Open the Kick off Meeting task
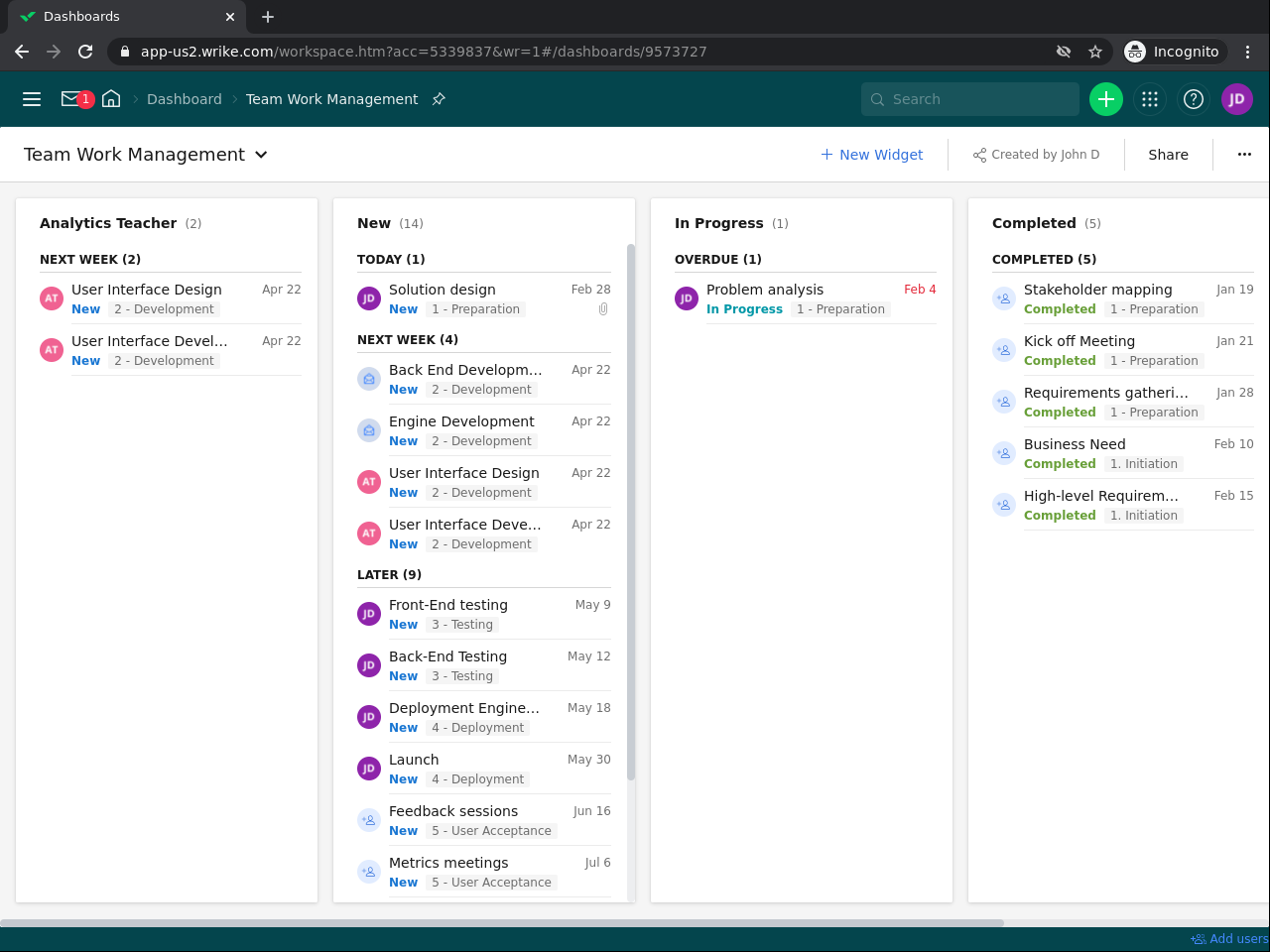This screenshot has height=952, width=1270. pyautogui.click(x=1079, y=341)
